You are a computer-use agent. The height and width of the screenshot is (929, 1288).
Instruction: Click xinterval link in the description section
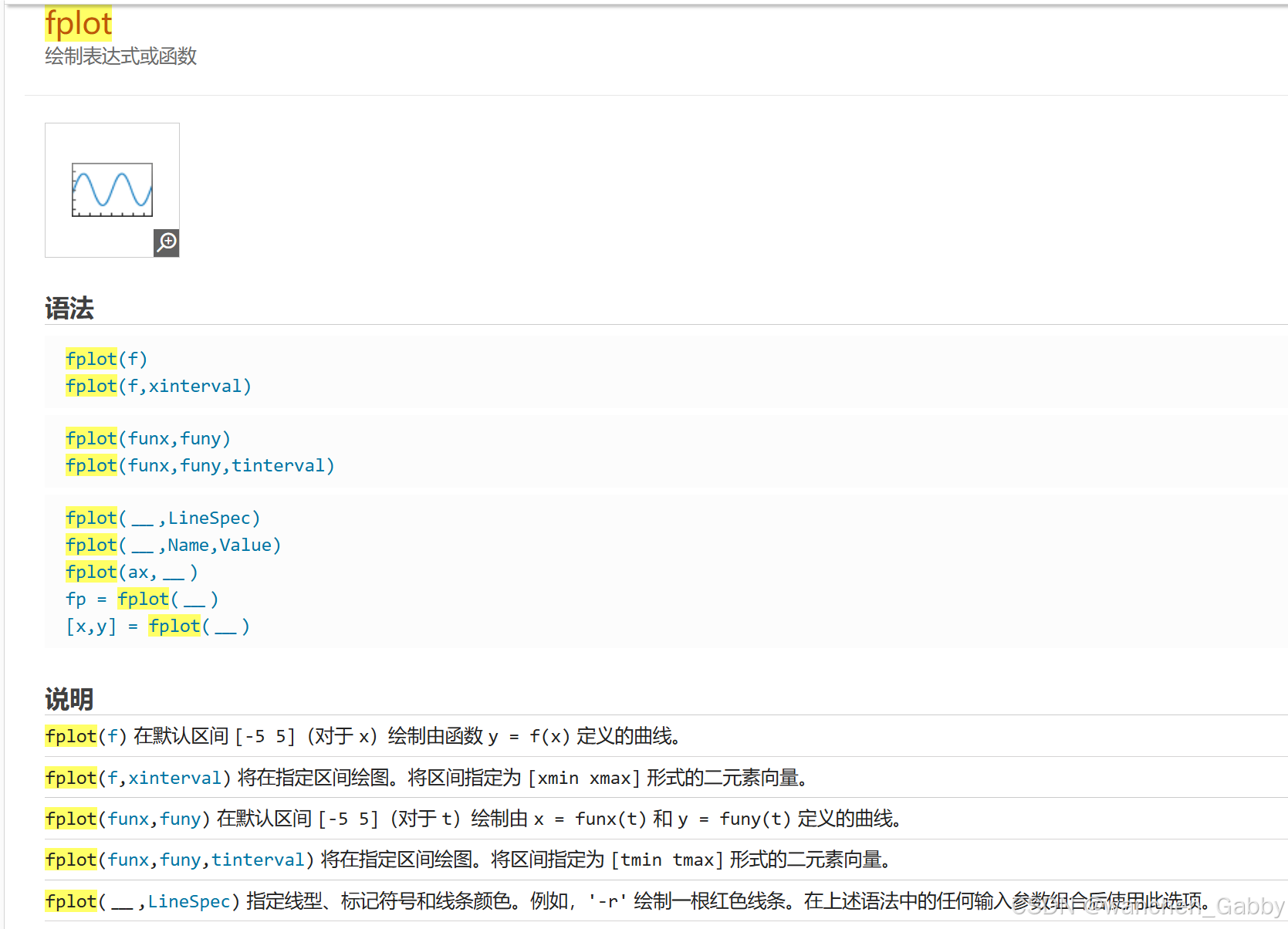[x=175, y=778]
